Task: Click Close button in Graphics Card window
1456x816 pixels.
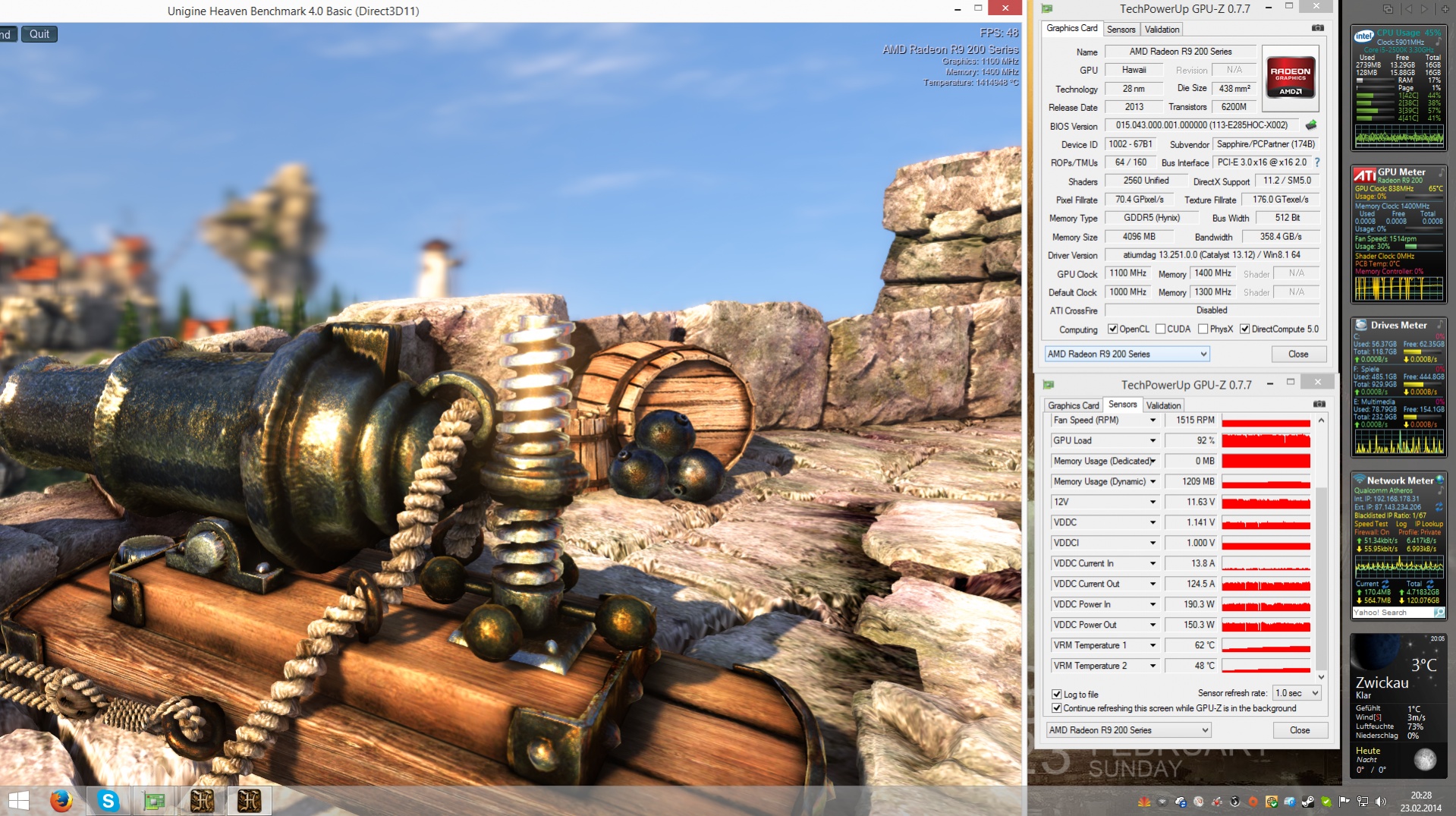Action: 1298,354
